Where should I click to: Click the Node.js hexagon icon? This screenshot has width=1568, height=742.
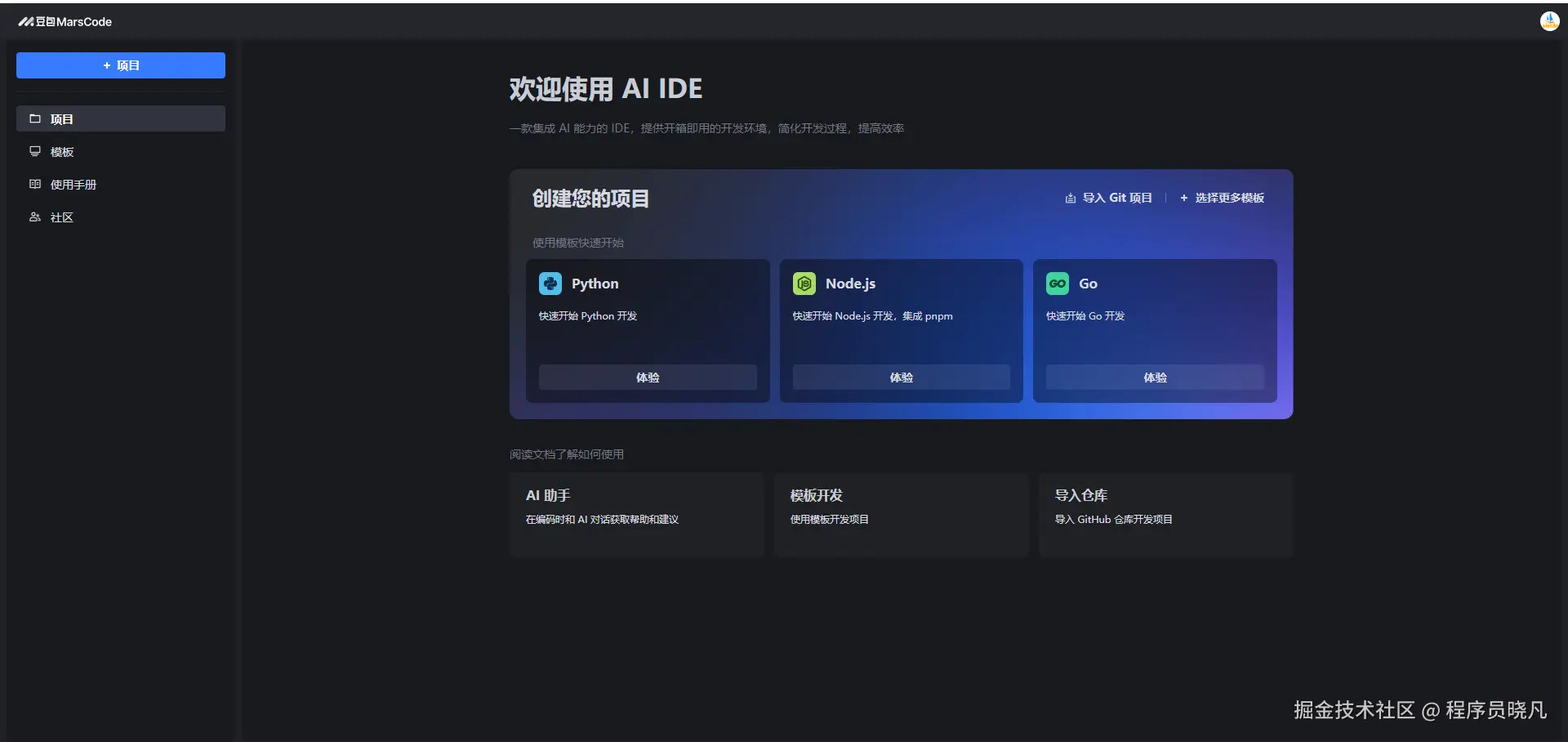[x=804, y=283]
